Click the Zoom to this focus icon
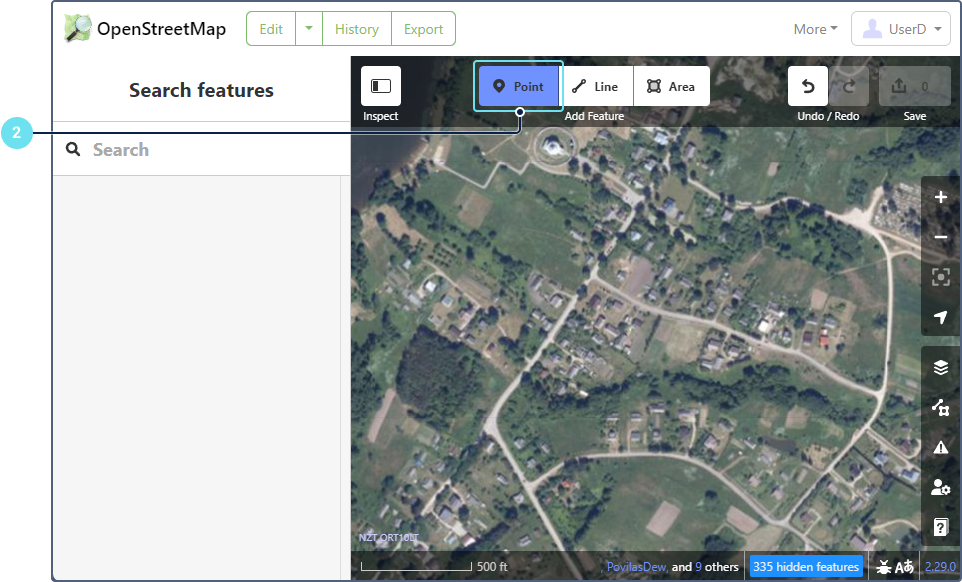962x582 pixels. [x=940, y=277]
